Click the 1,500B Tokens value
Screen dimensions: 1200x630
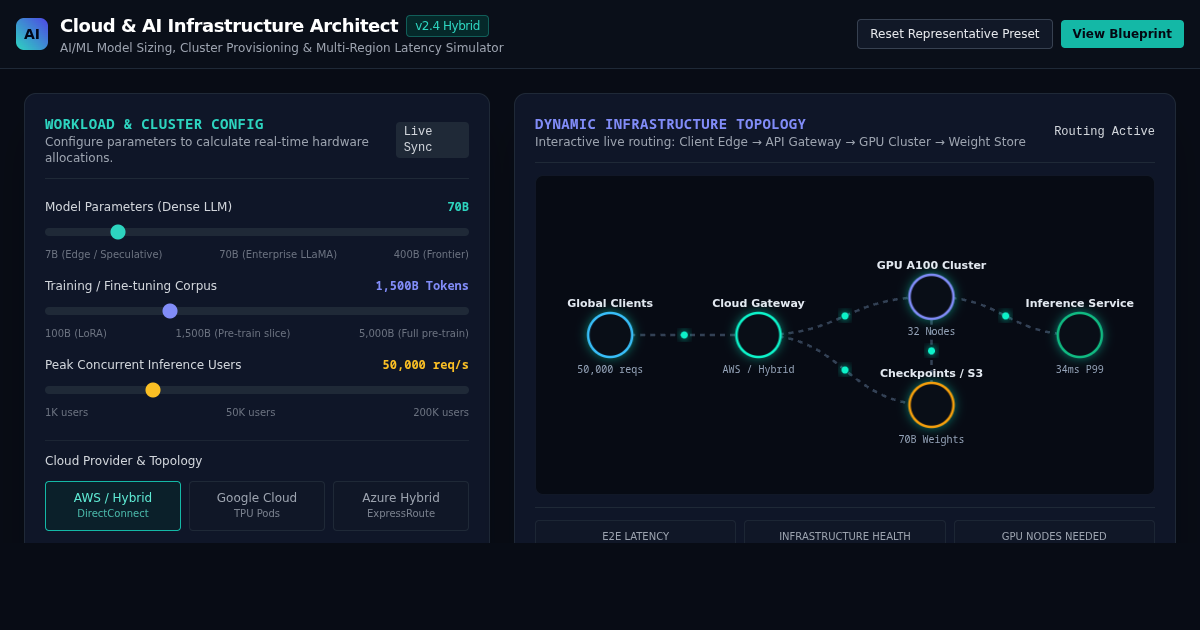pyautogui.click(x=422, y=286)
